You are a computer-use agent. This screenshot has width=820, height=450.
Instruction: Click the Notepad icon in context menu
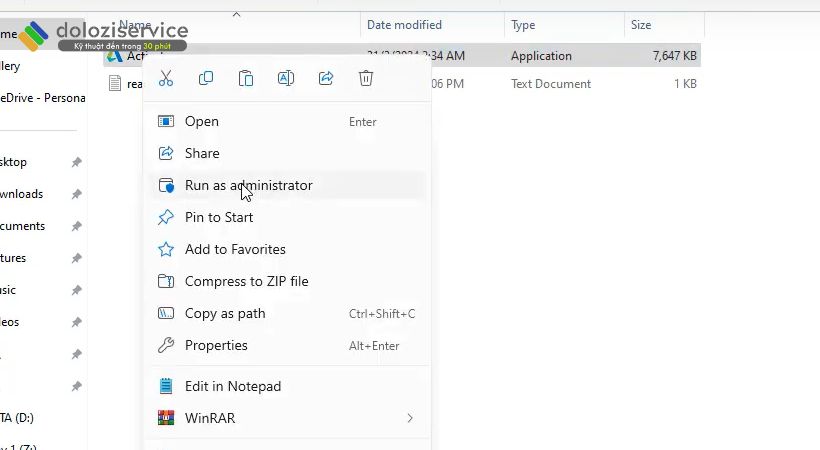click(x=166, y=386)
